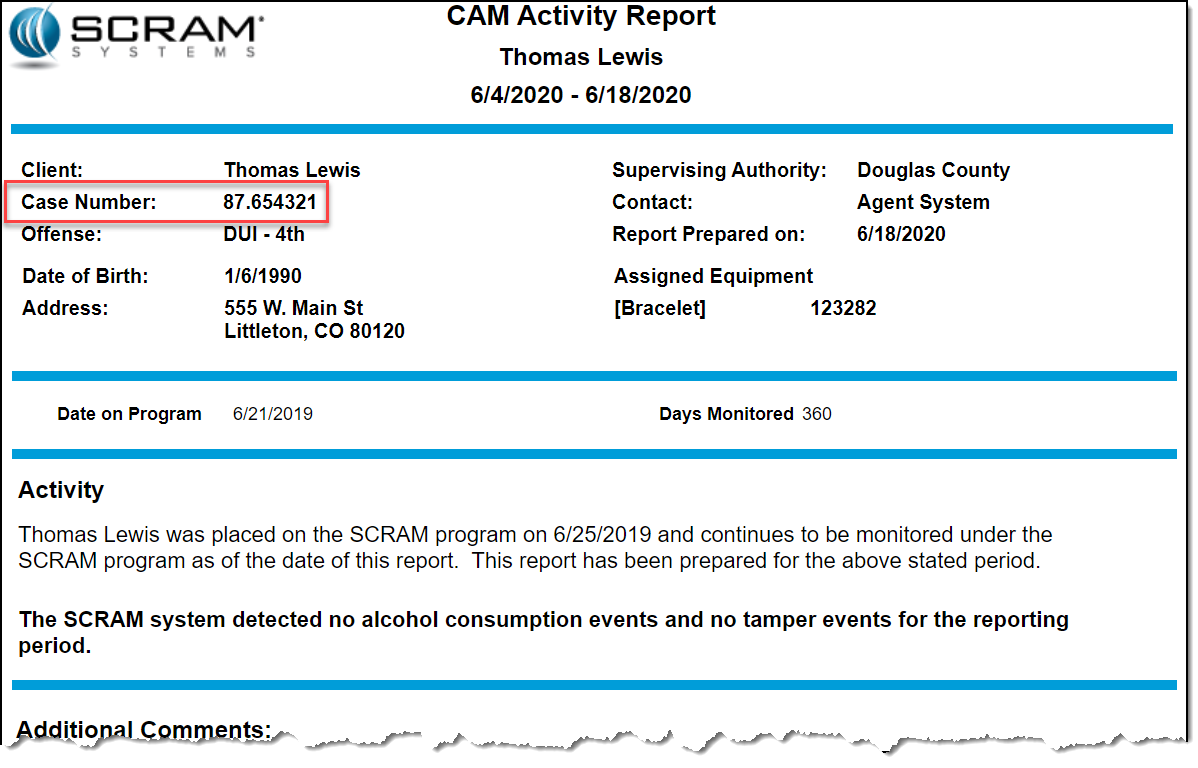
Task: Select the Thomas Lewis name under the title
Action: (x=581, y=57)
